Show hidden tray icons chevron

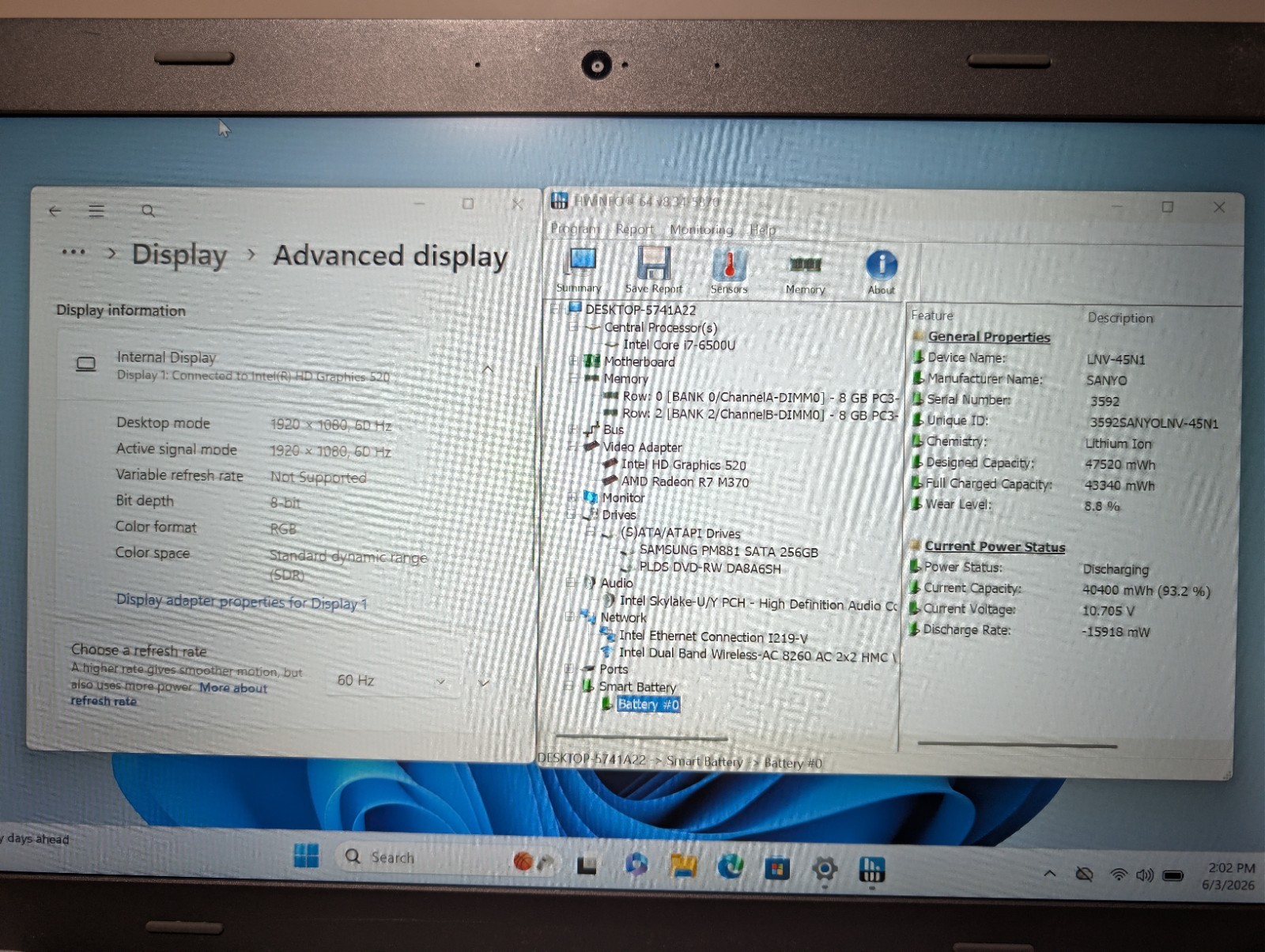1050,874
